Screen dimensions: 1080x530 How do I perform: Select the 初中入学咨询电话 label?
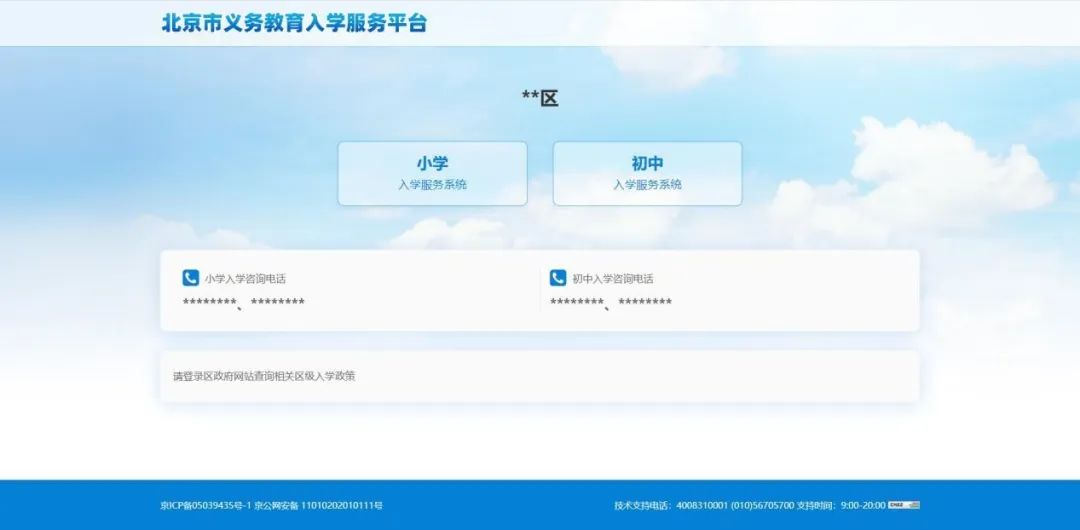pos(613,279)
